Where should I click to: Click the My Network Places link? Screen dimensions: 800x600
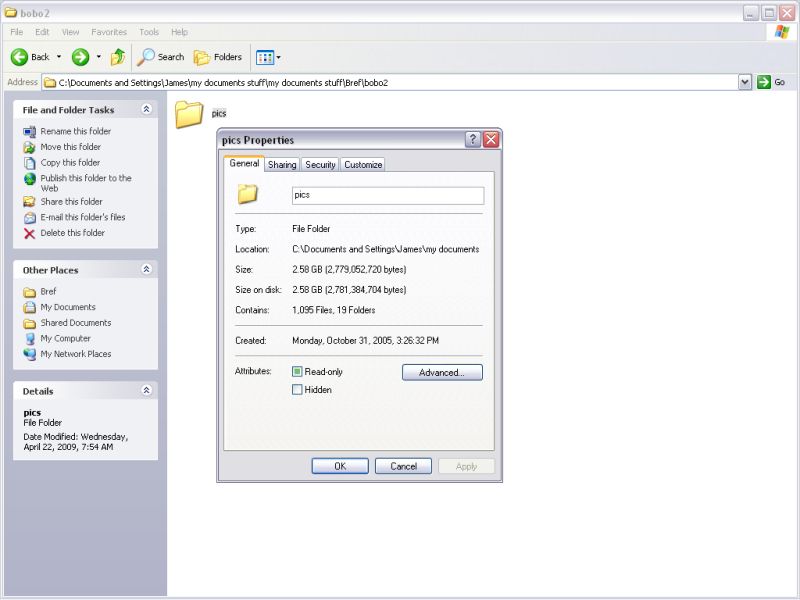tap(76, 354)
